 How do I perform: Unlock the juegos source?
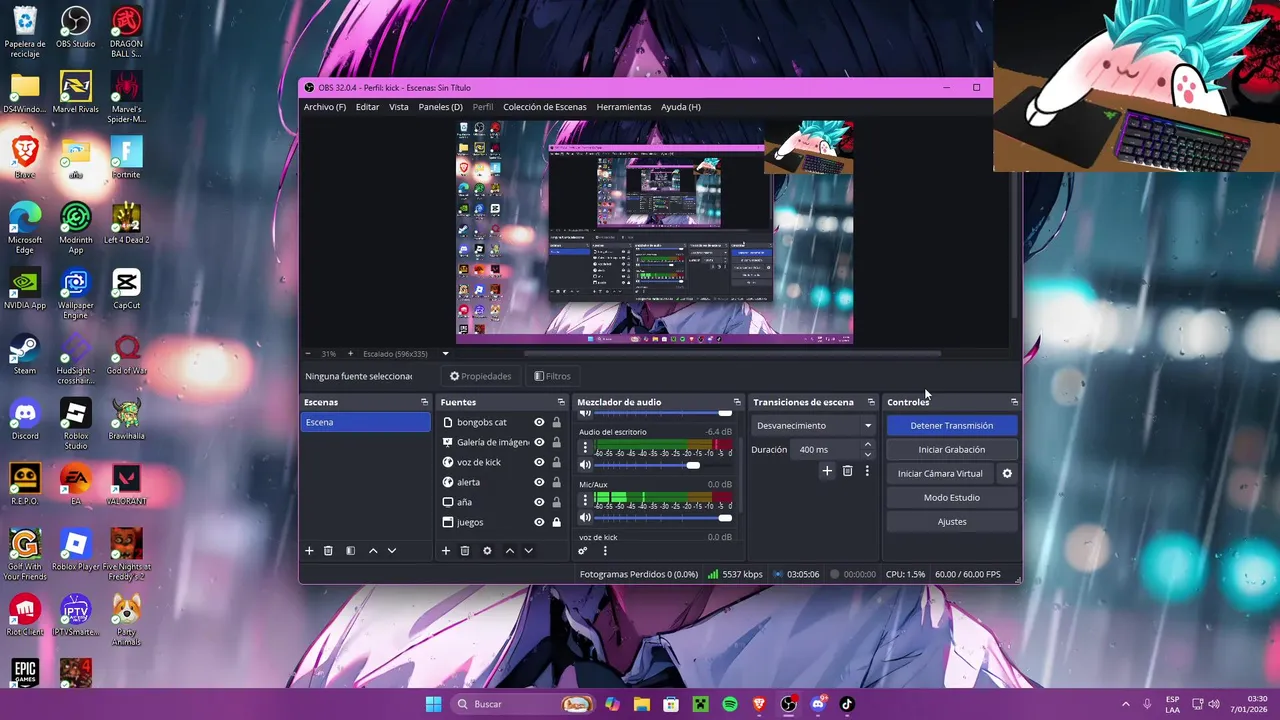[557, 522]
